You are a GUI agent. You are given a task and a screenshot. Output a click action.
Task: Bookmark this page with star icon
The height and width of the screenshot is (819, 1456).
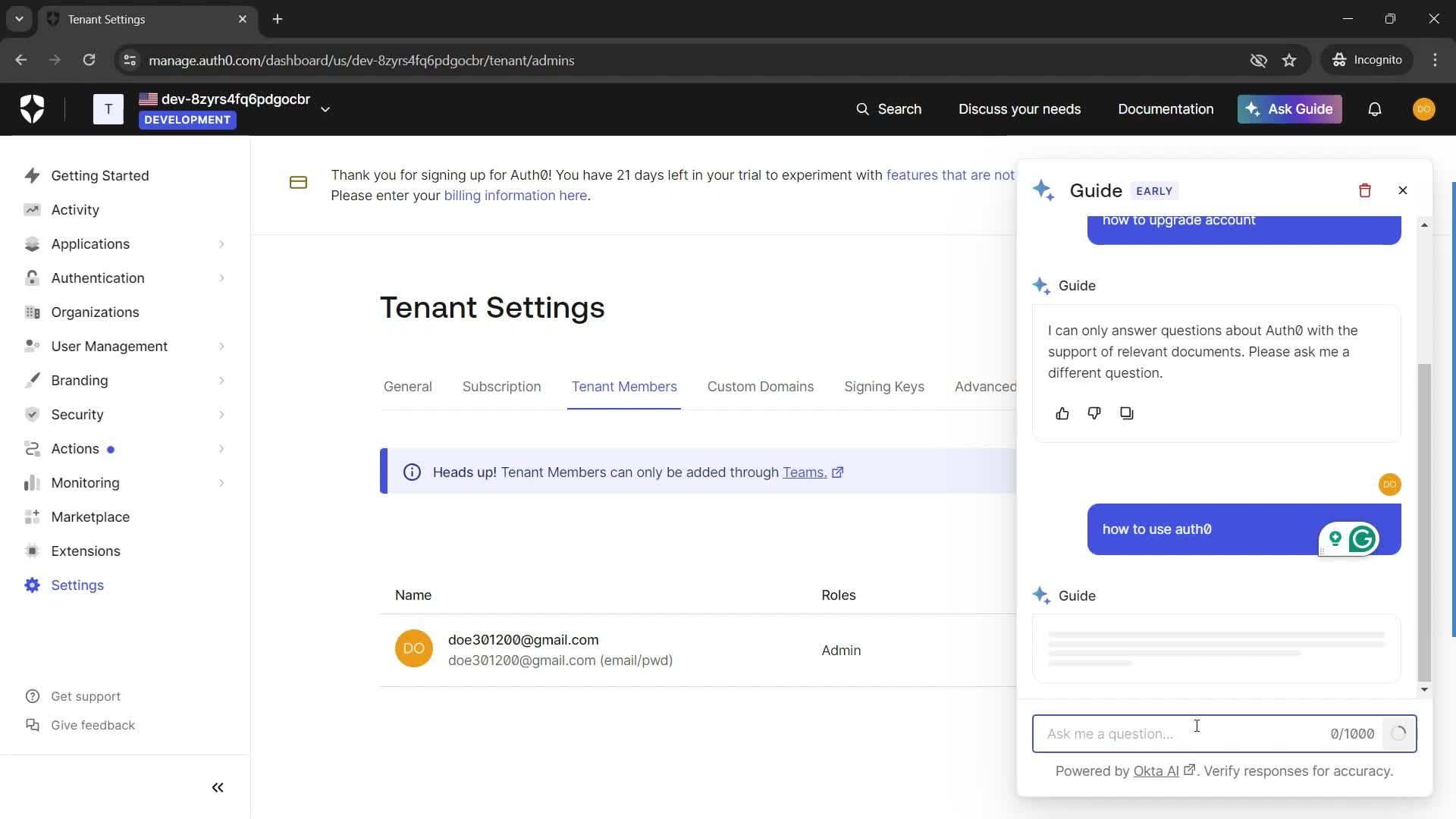coord(1289,60)
